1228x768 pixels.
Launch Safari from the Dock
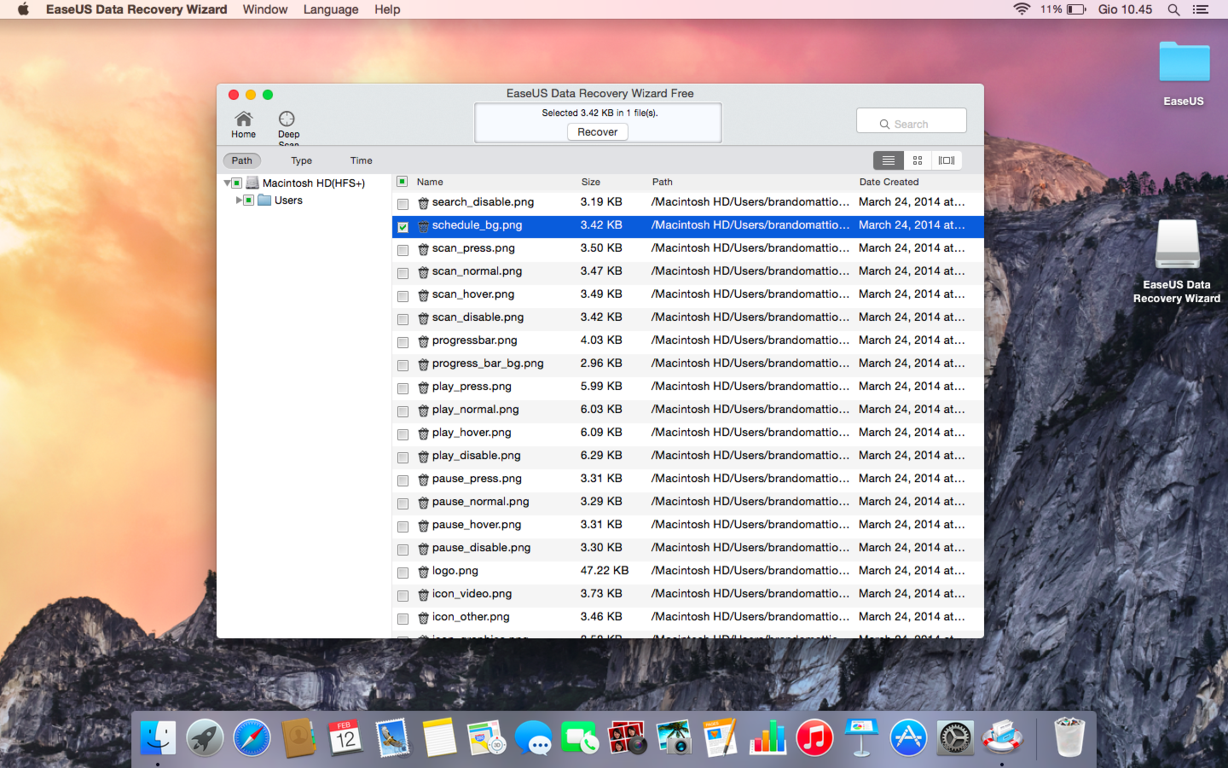(x=252, y=738)
